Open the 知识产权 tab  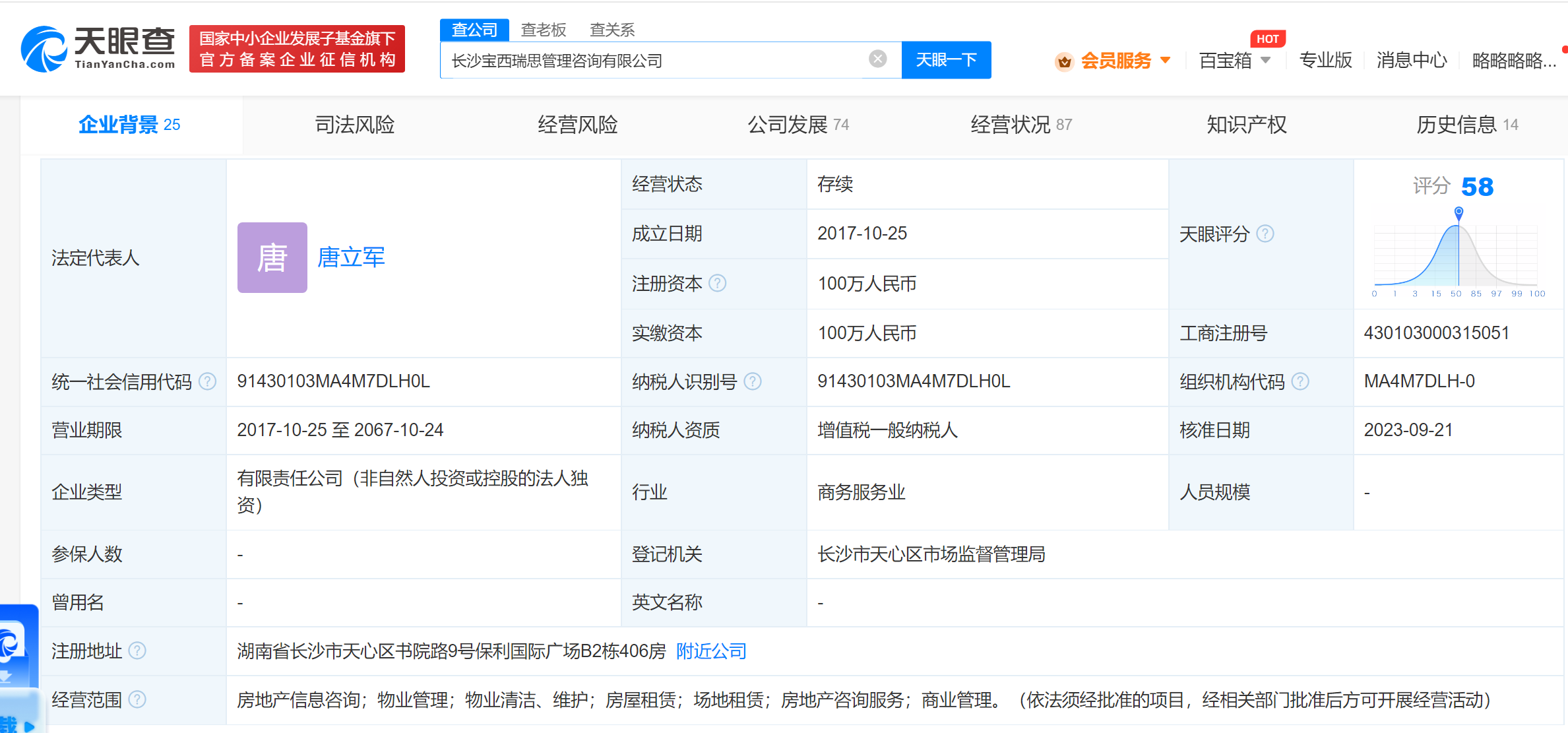coord(1246,125)
